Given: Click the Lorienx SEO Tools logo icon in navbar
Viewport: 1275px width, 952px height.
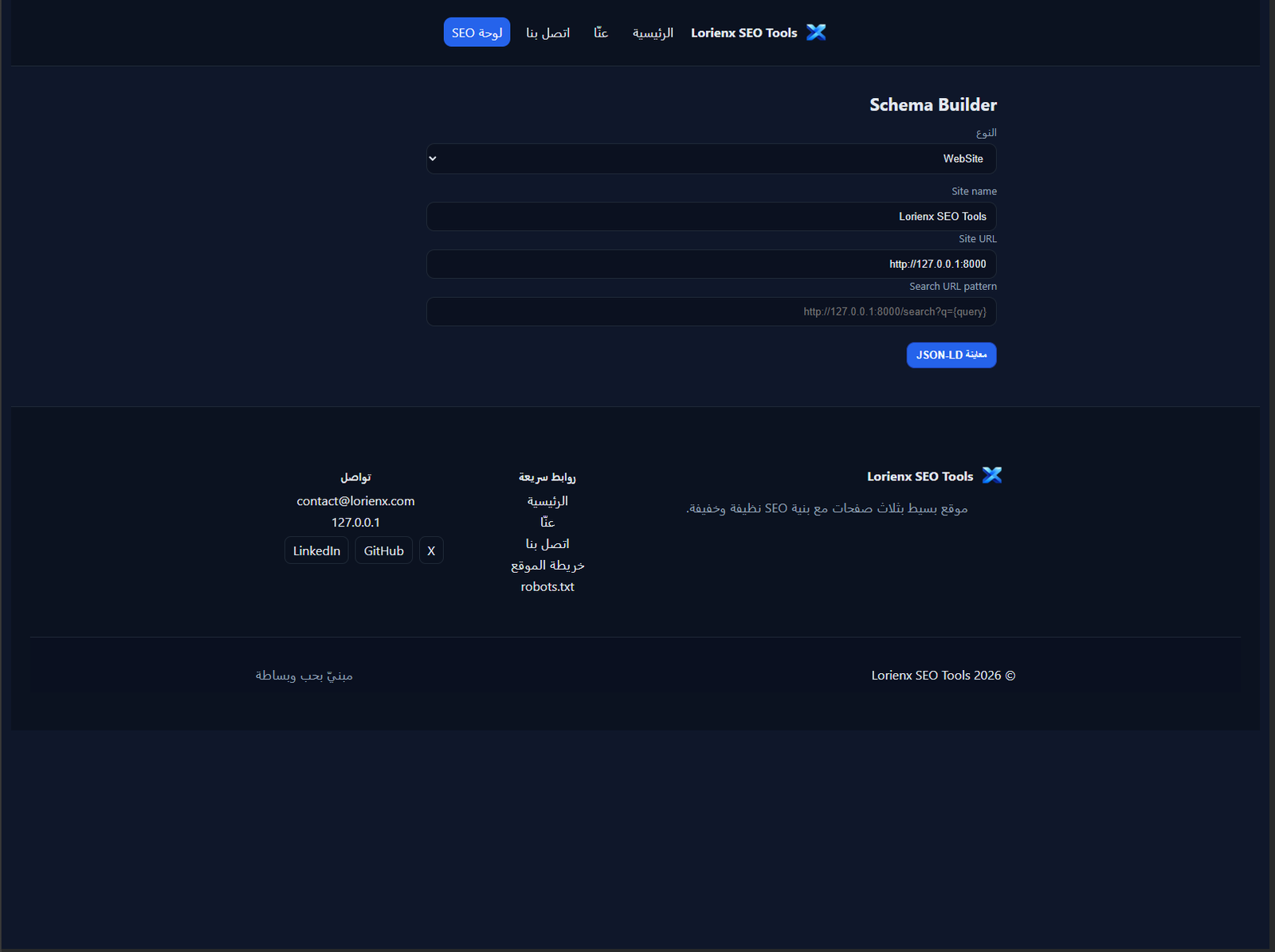Looking at the screenshot, I should pos(816,32).
